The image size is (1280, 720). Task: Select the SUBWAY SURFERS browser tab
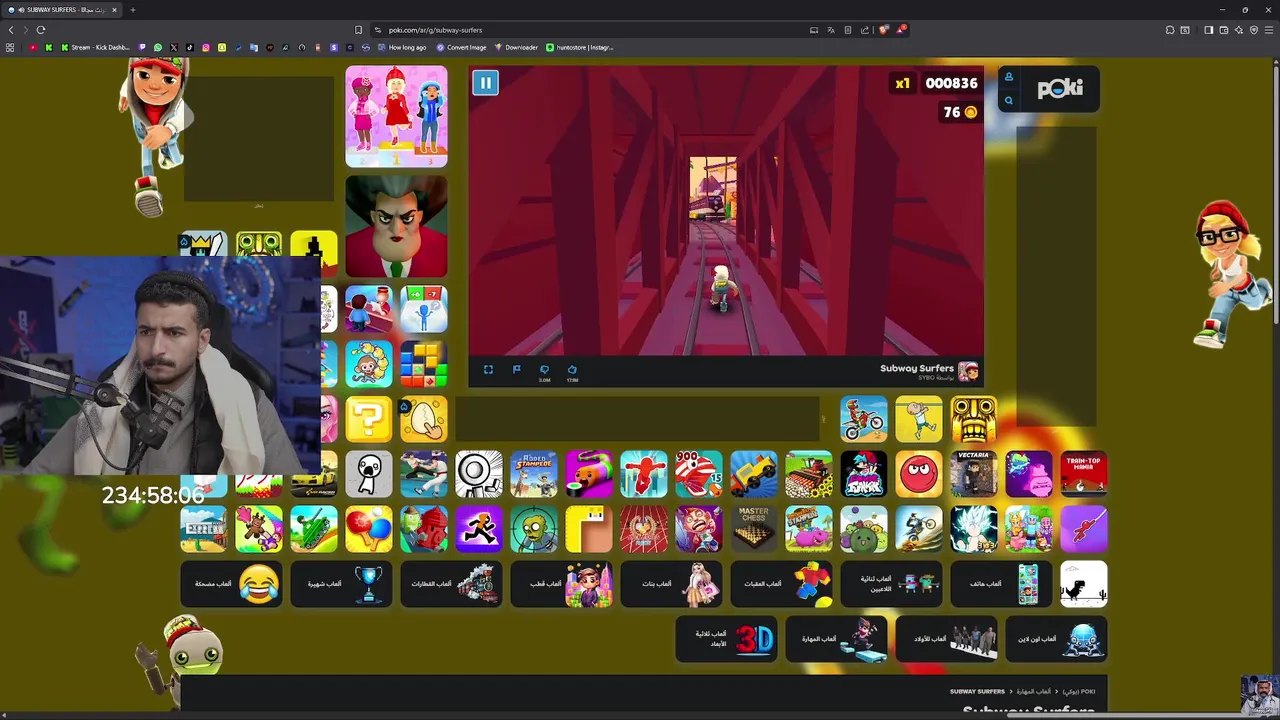click(x=62, y=10)
